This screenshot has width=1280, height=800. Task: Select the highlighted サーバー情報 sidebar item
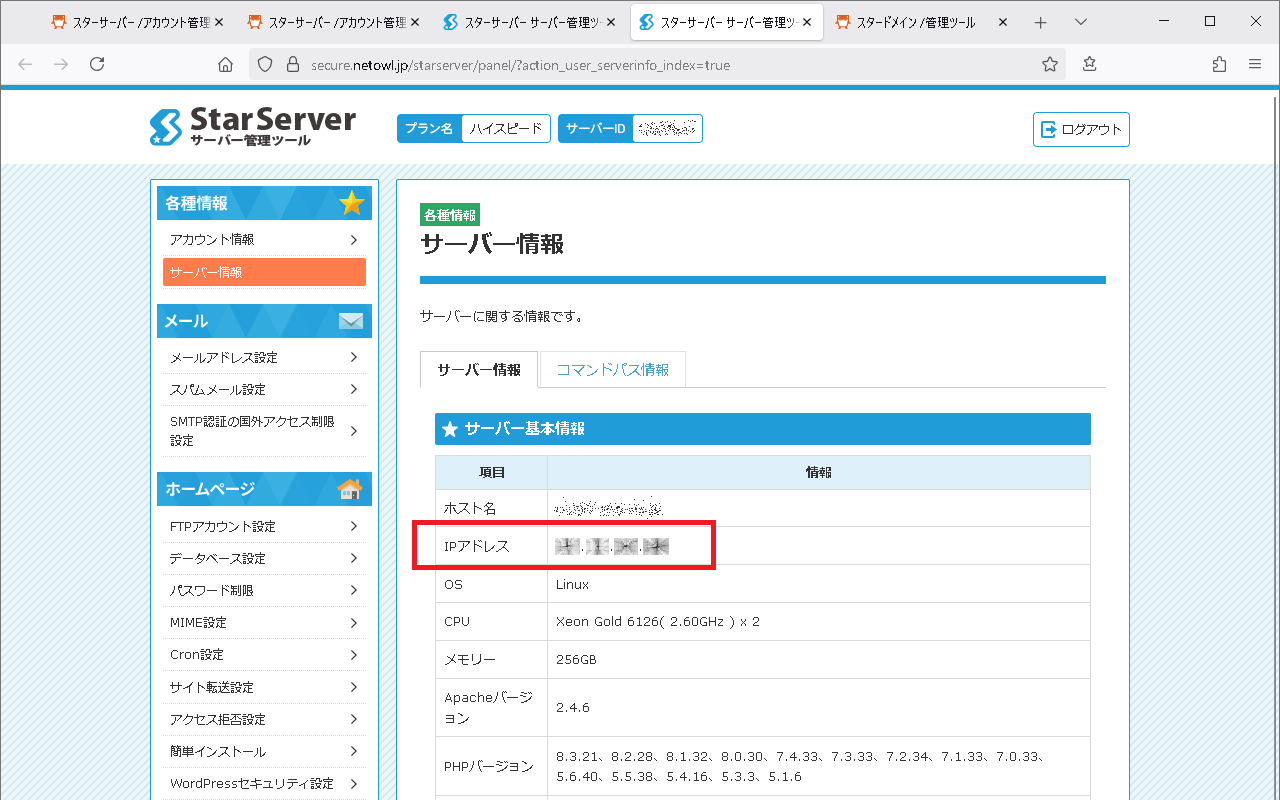(x=264, y=272)
